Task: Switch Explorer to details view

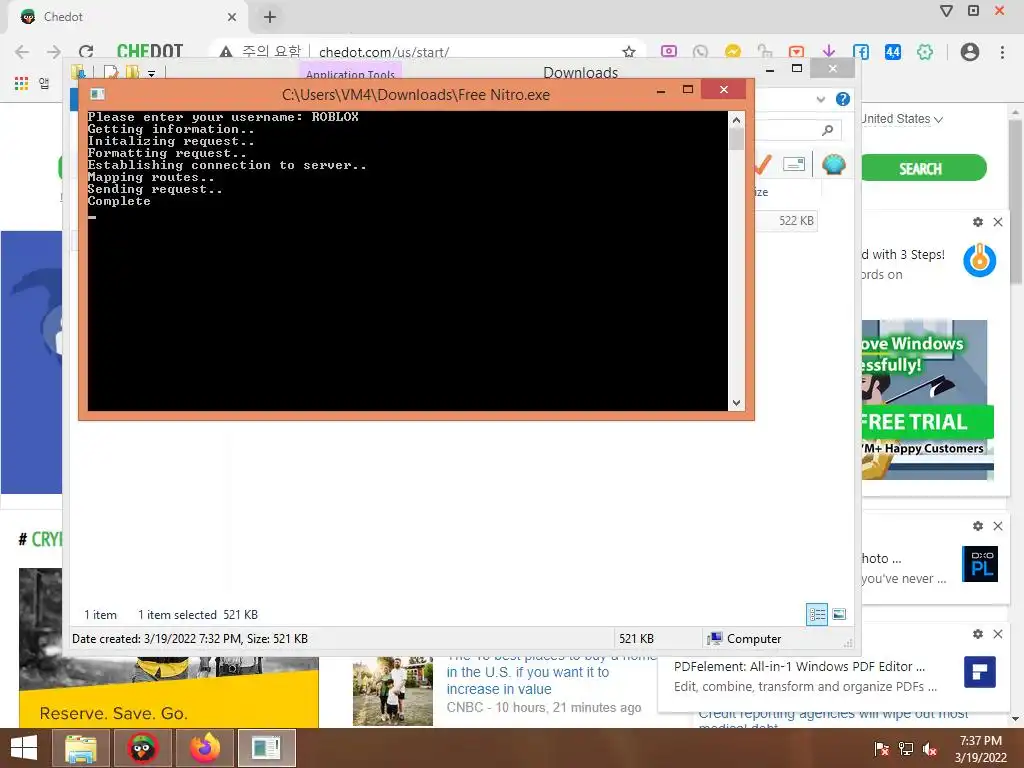Action: [817, 615]
